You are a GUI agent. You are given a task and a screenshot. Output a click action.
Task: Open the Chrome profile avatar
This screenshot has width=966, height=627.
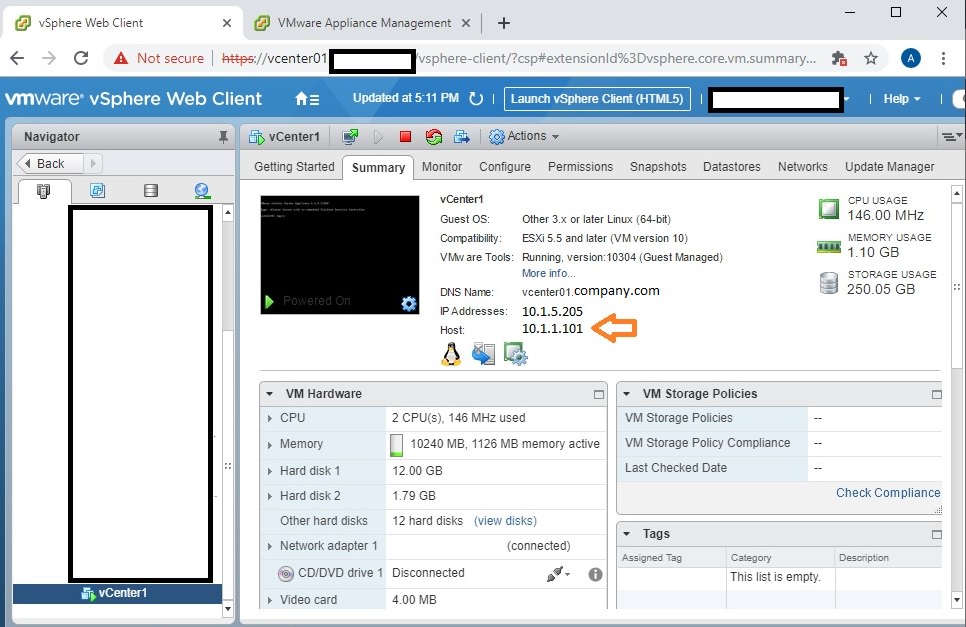911,59
